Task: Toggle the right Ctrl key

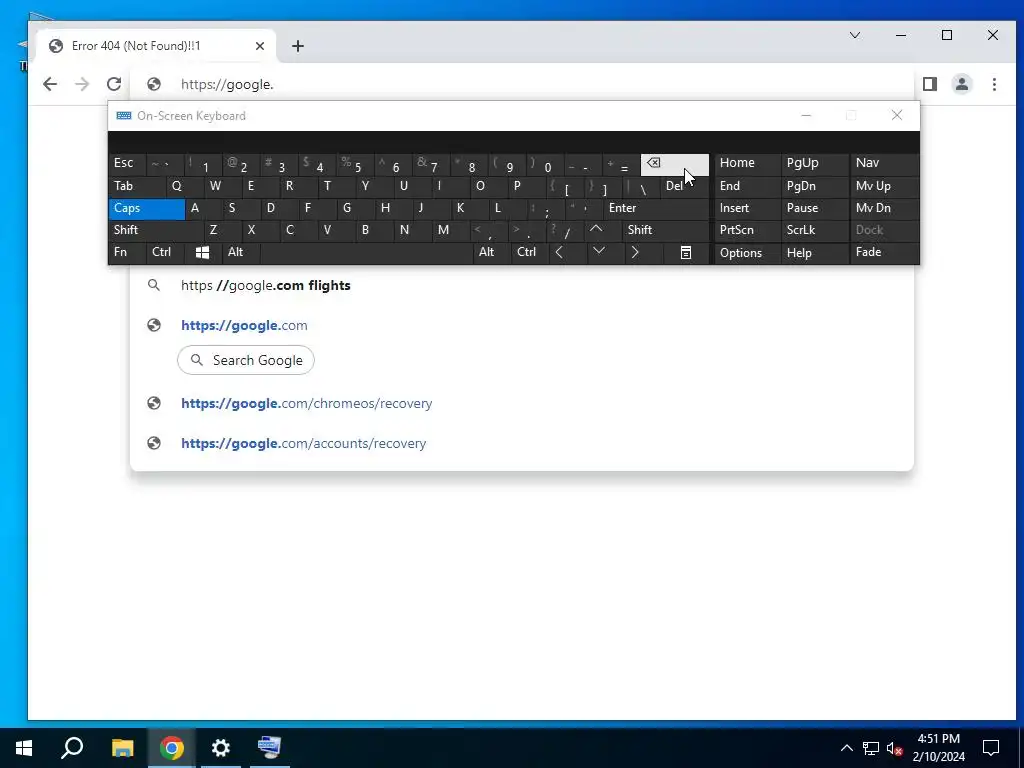Action: pos(530,252)
